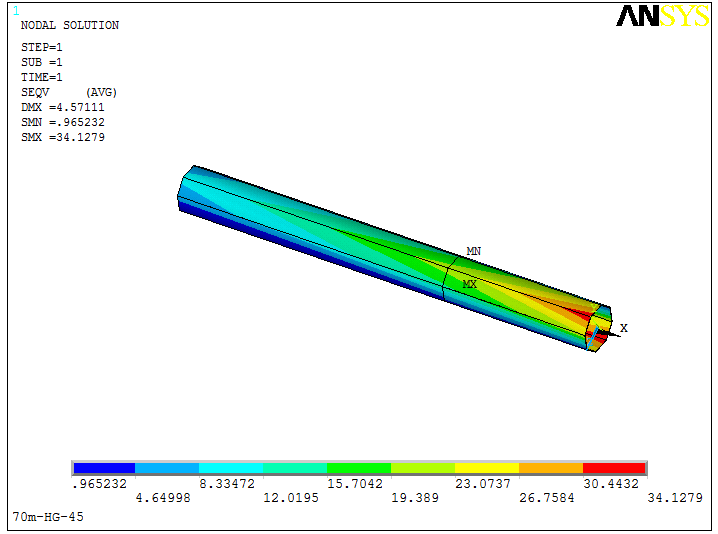Viewport: 718px width, 534px height.
Task: Click the '70m-HG-45' title text
Action: (48, 517)
